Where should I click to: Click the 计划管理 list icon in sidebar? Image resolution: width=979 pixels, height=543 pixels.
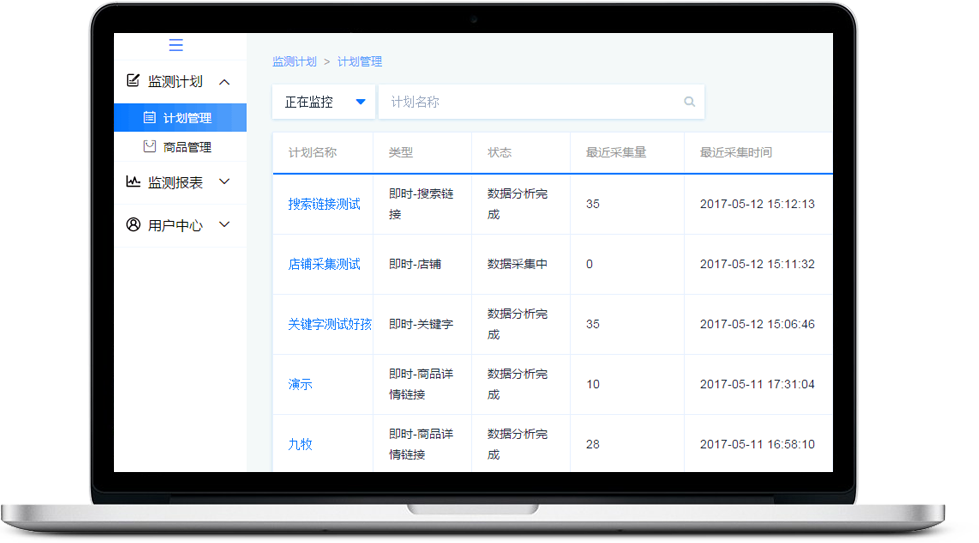coord(150,118)
